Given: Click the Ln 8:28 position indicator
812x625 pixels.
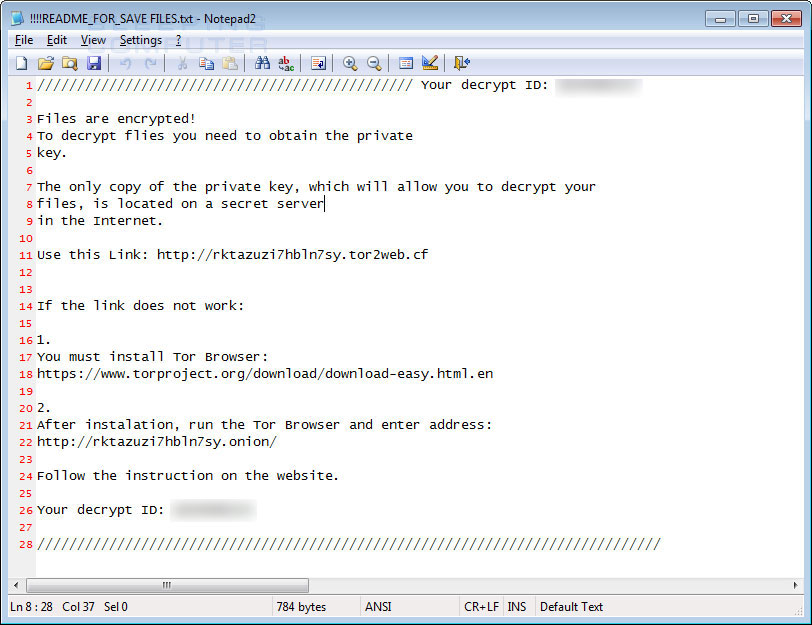Looking at the screenshot, I should [30, 606].
